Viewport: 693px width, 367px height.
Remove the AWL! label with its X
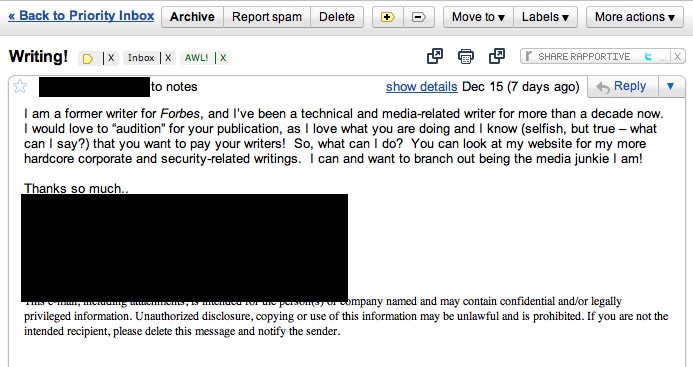point(223,58)
